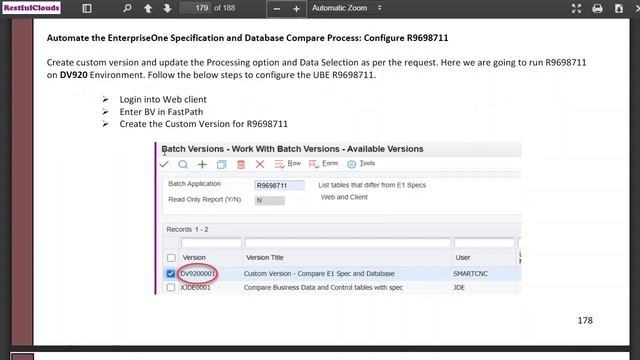The height and width of the screenshot is (360, 640).
Task: Click the Find magnifier icon in Batch Versions
Action: [183, 164]
